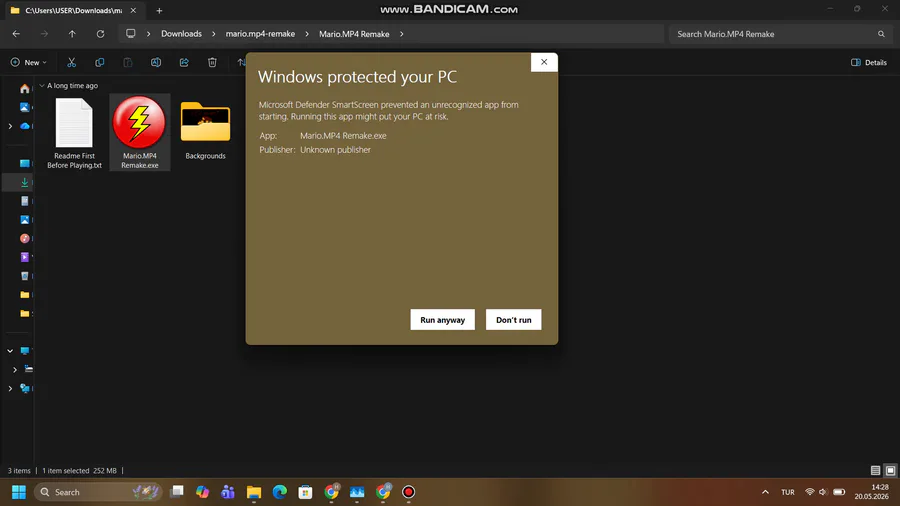Open the New dropdown menu
900x506 pixels.
[x=28, y=62]
